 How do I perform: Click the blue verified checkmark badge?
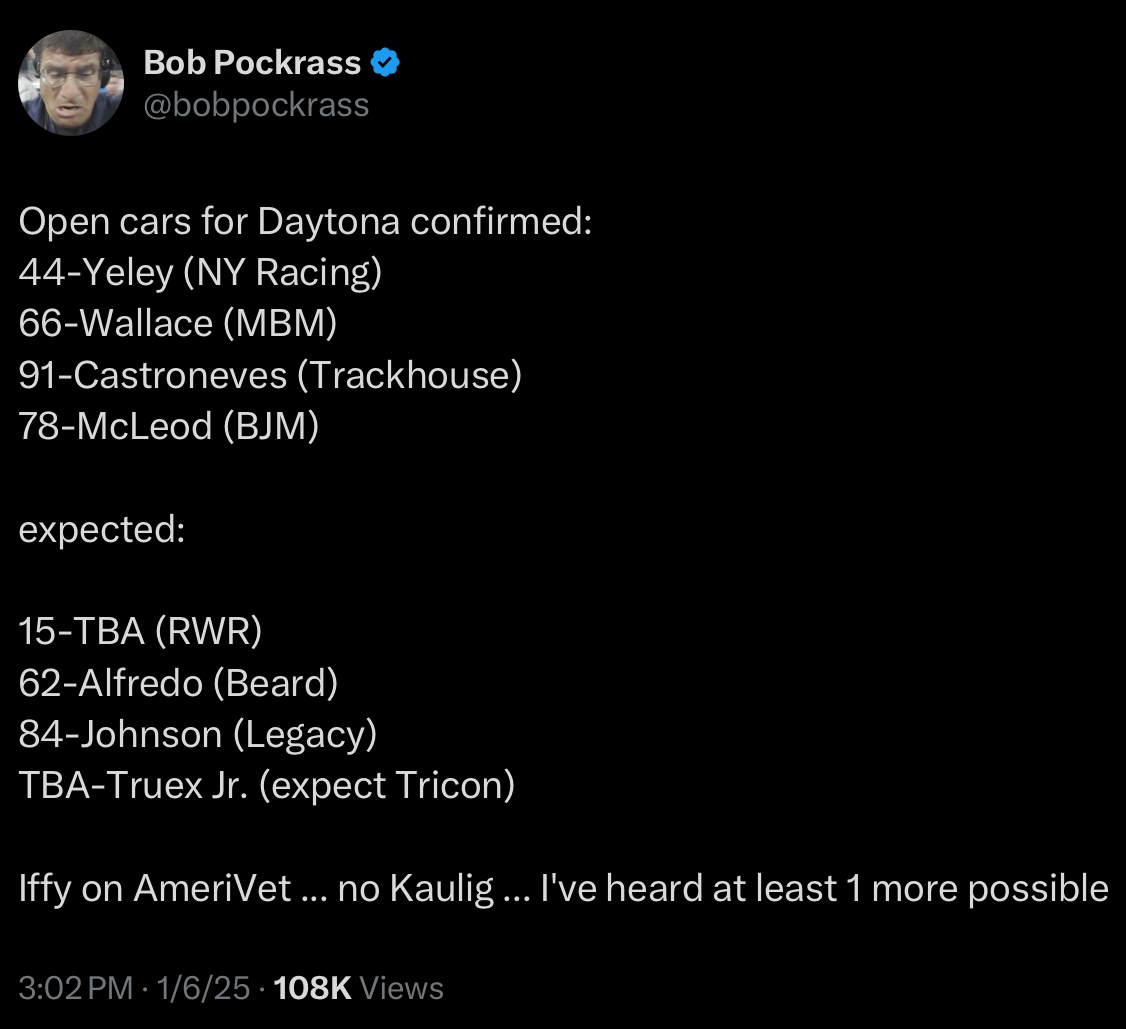tap(385, 63)
